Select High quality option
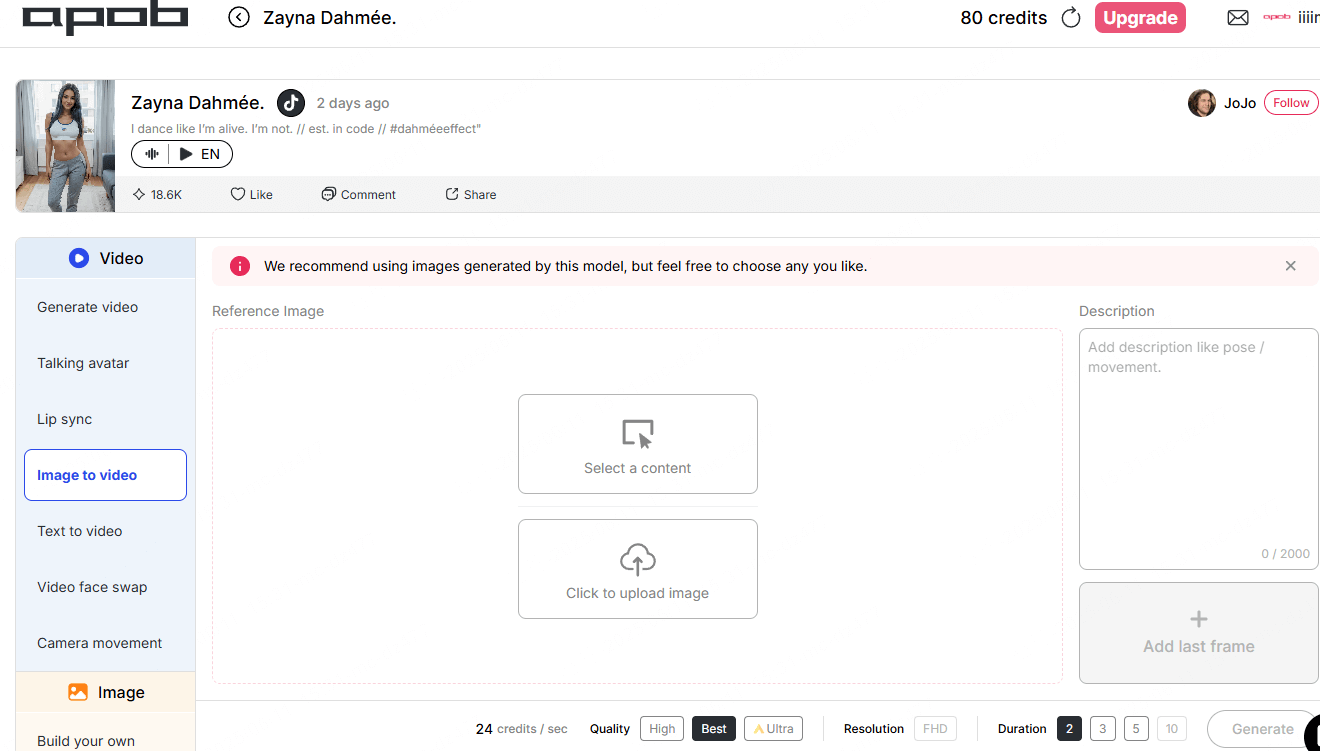The width and height of the screenshot is (1320, 751). 662,729
